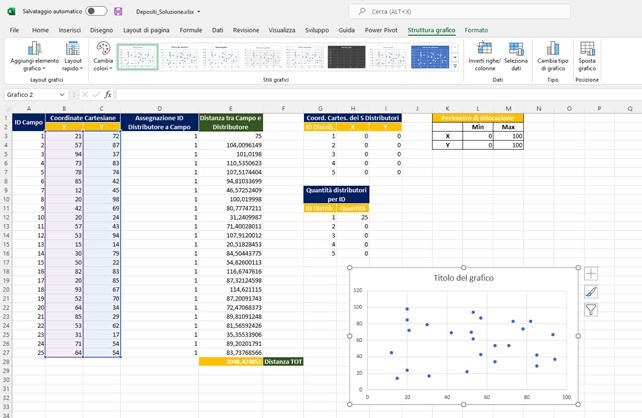Open the file name dropdown arrow
This screenshot has height=418, width=642.
click(199, 11)
